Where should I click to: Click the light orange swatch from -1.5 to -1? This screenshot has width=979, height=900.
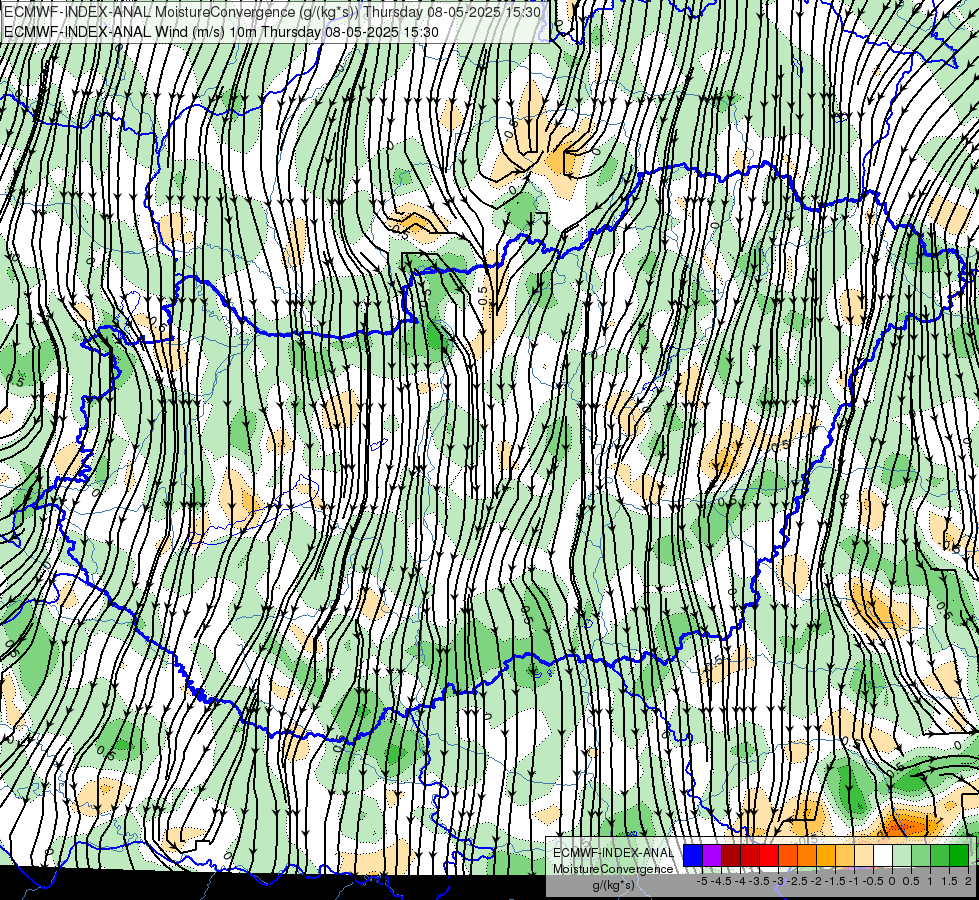click(845, 856)
